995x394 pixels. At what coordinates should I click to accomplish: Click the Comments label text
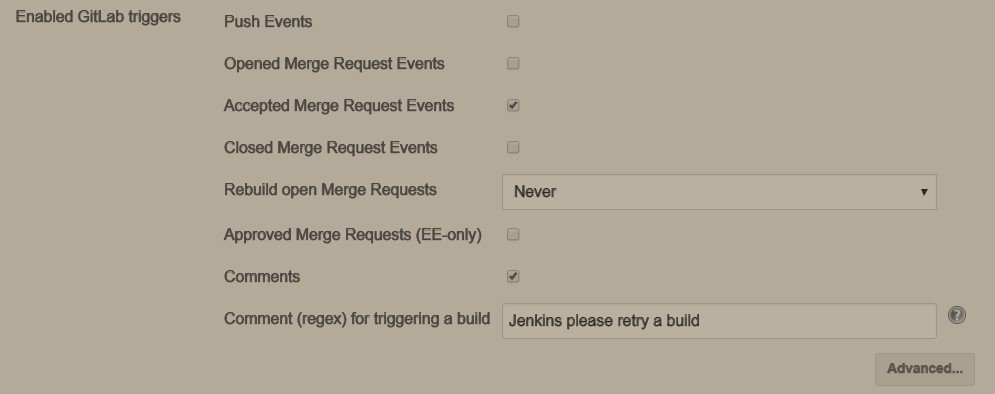(x=262, y=277)
